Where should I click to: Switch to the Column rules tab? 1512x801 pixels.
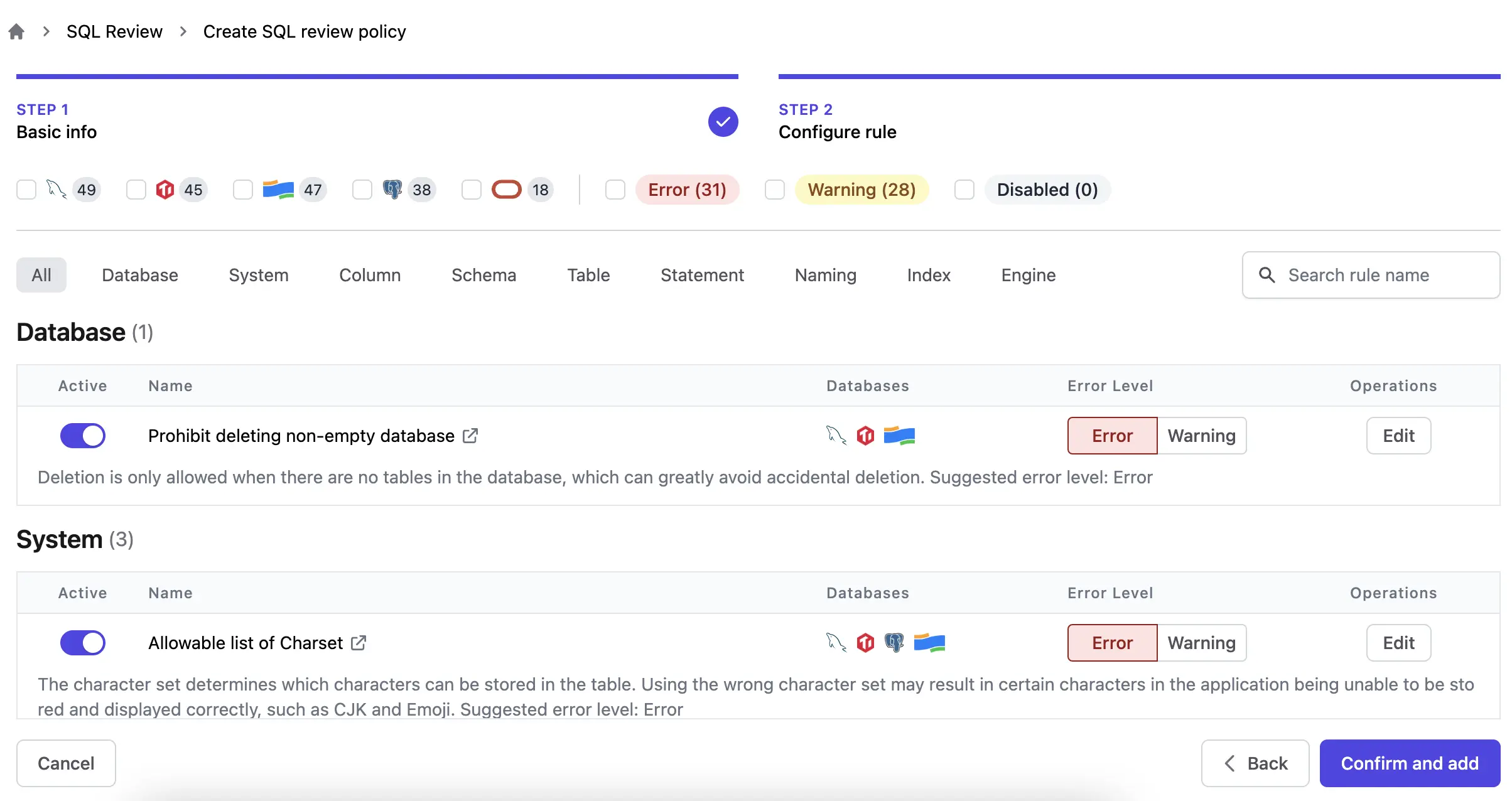369,274
